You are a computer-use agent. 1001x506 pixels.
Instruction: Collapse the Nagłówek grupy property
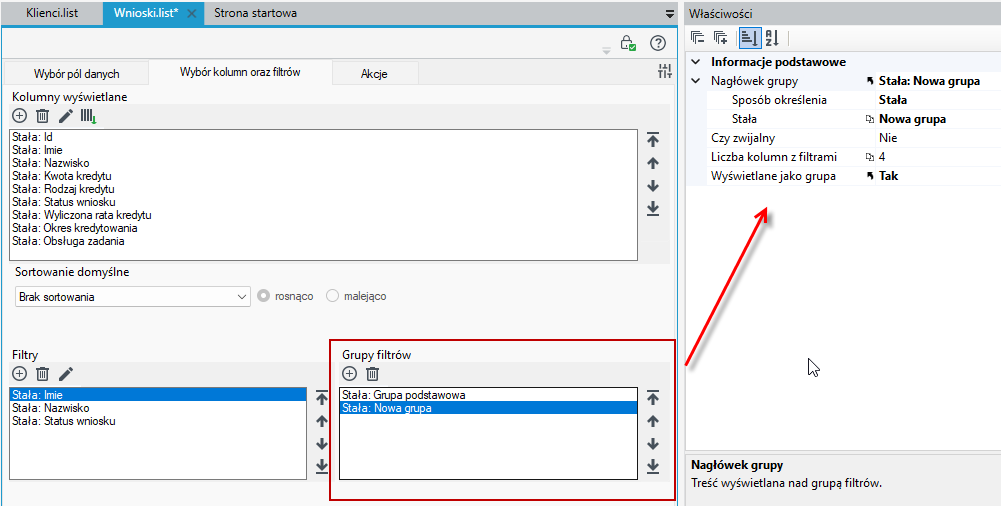coord(695,81)
